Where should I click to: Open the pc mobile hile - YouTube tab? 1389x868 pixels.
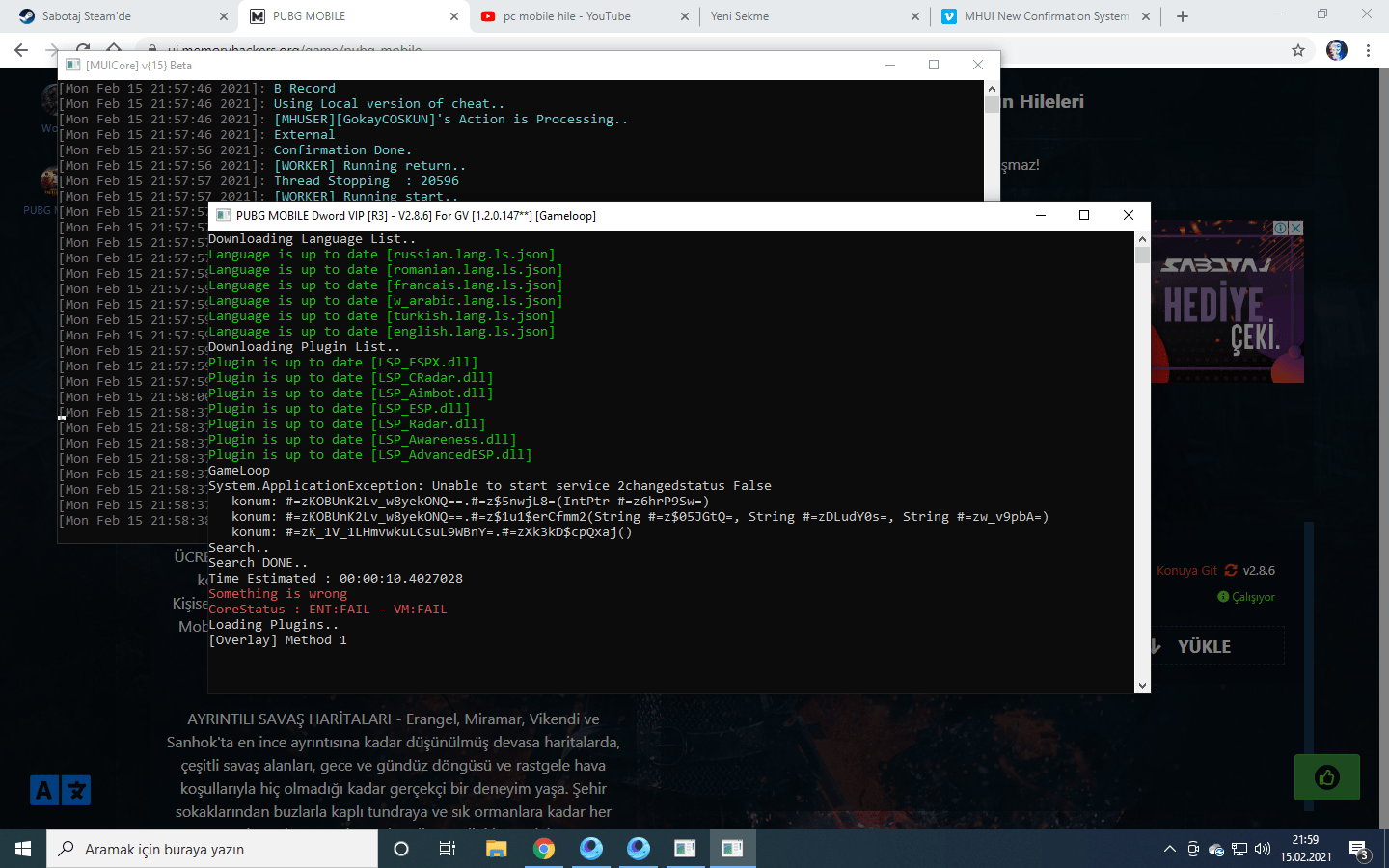click(583, 16)
